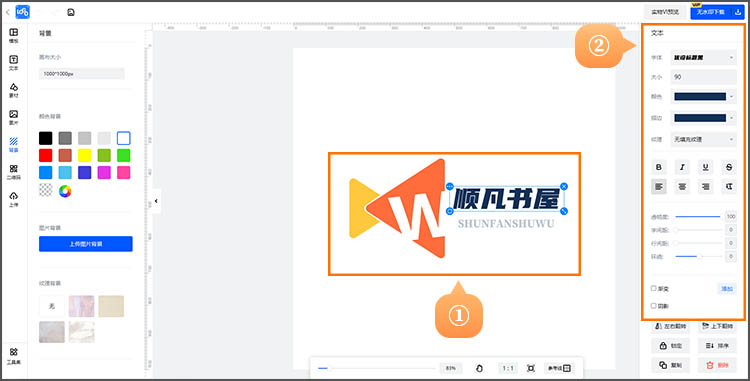Click the 排序 arrange order button
Viewport: 750px width, 381px height.
tap(717, 346)
